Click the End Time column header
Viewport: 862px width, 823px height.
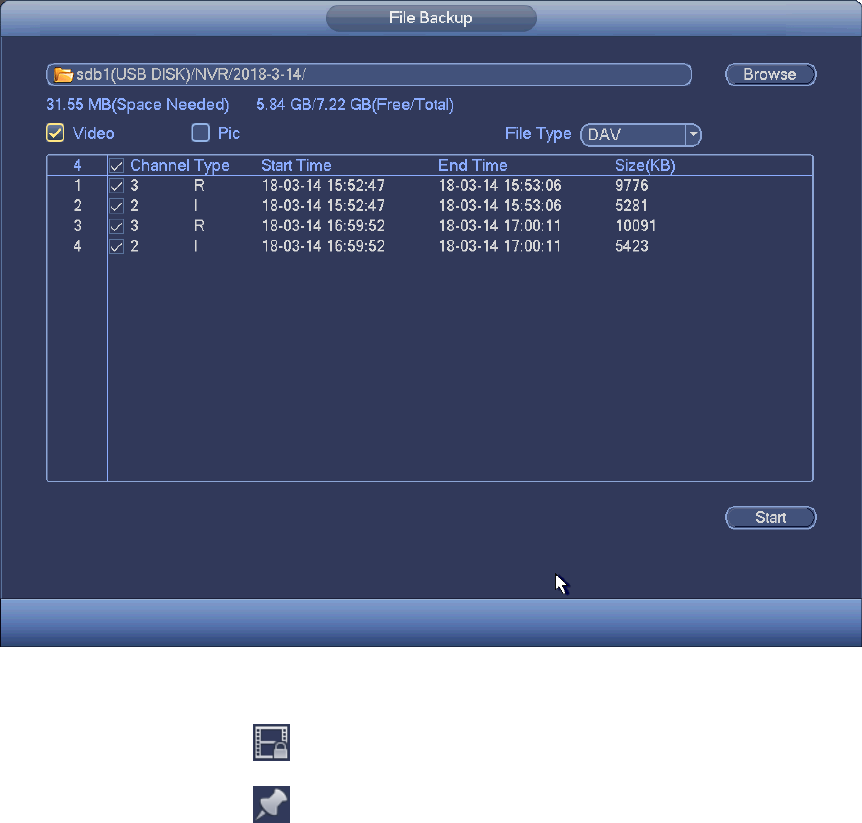click(473, 165)
